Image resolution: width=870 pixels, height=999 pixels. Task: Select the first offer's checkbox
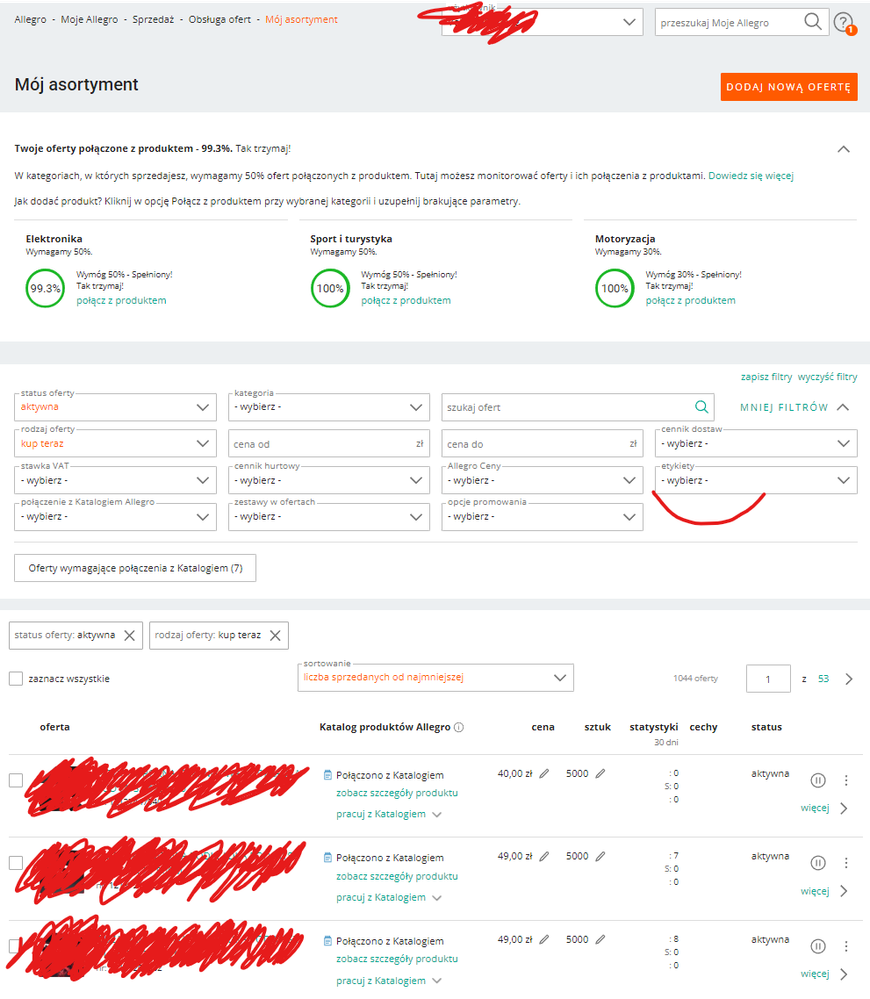pyautogui.click(x=16, y=780)
